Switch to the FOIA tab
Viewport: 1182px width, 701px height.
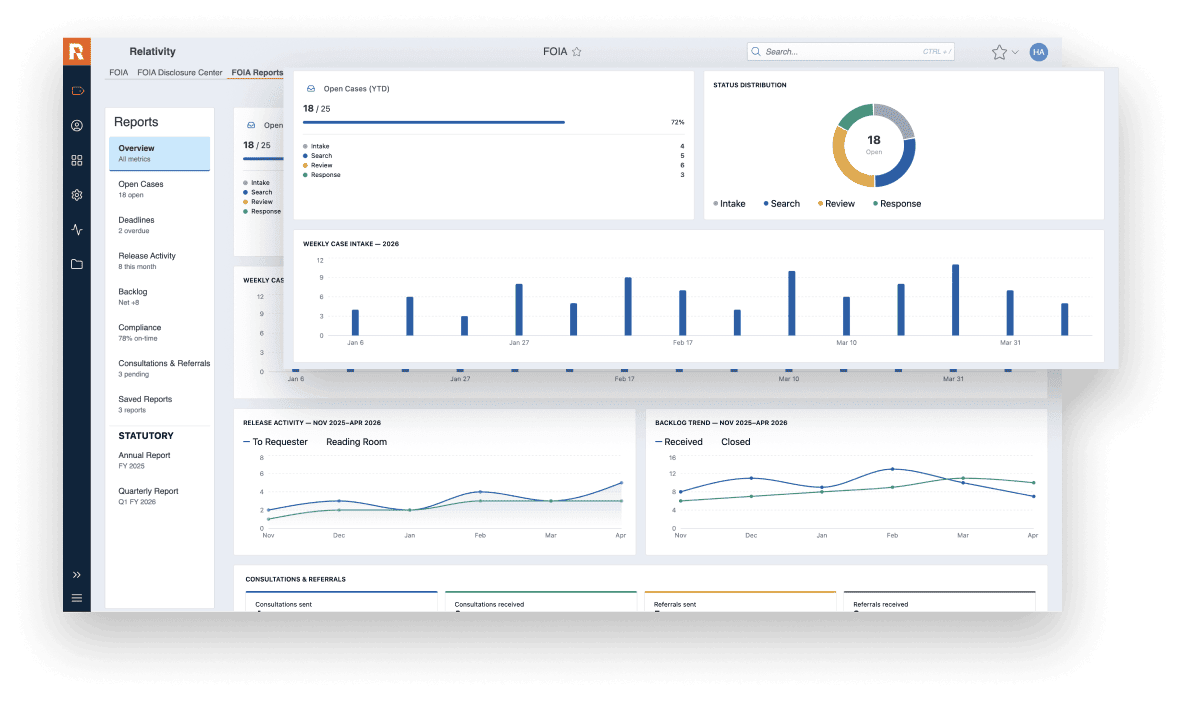(x=118, y=72)
